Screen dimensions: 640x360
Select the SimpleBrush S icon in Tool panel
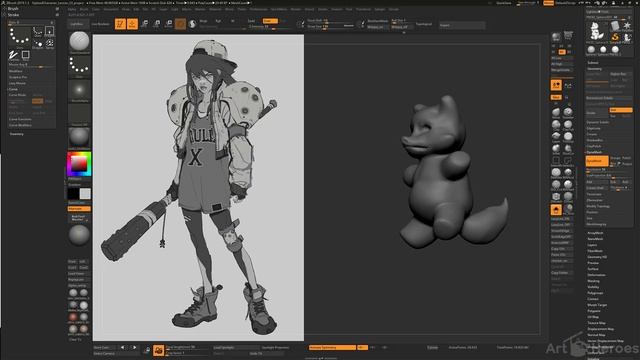[615, 38]
